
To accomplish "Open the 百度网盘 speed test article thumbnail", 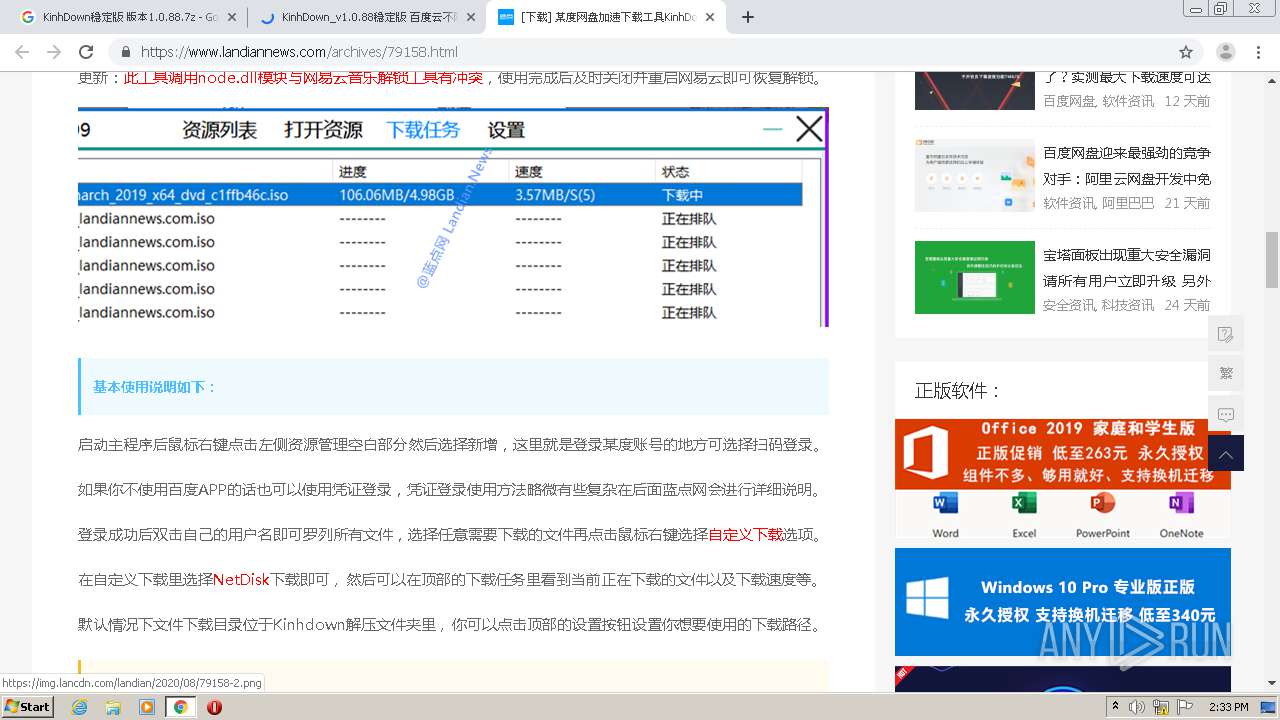I will 975,90.
